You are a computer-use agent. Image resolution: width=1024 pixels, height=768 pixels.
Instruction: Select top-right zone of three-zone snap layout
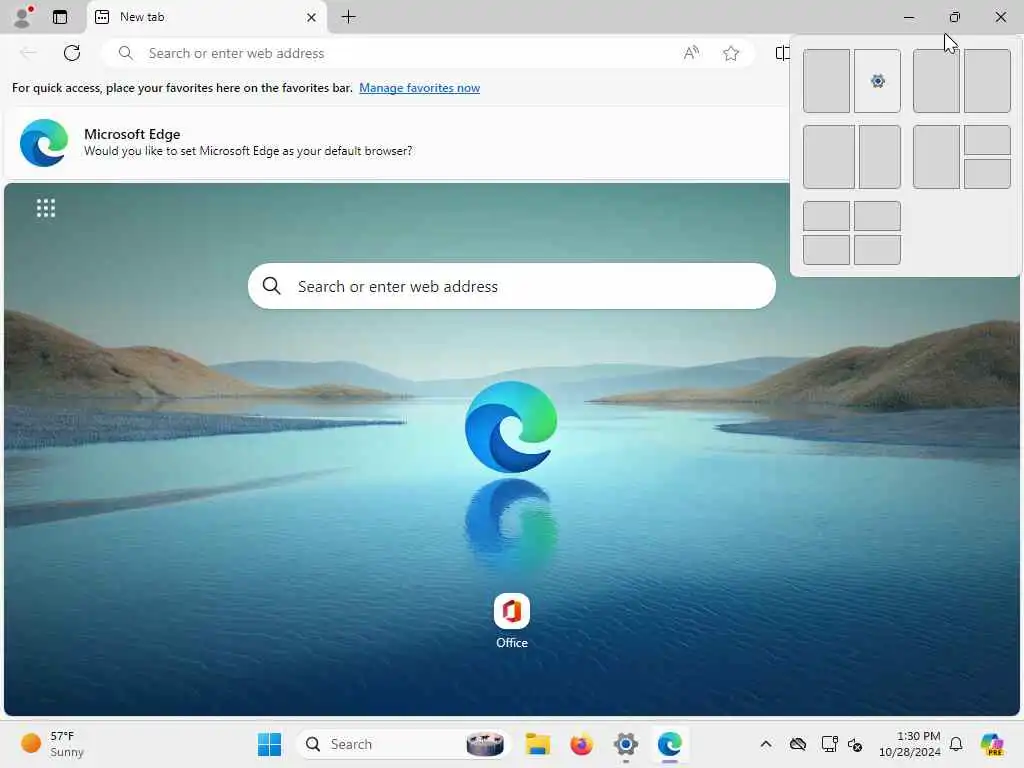987,140
